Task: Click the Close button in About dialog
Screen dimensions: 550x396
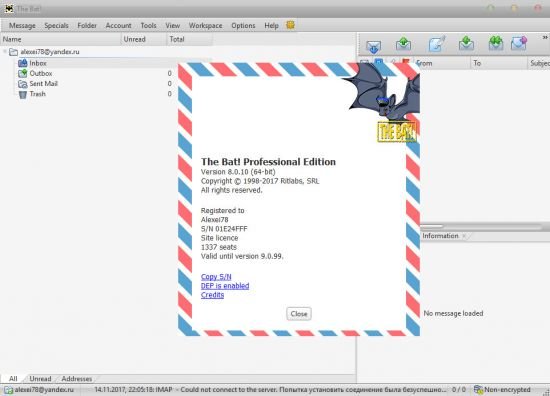Action: [x=299, y=314]
